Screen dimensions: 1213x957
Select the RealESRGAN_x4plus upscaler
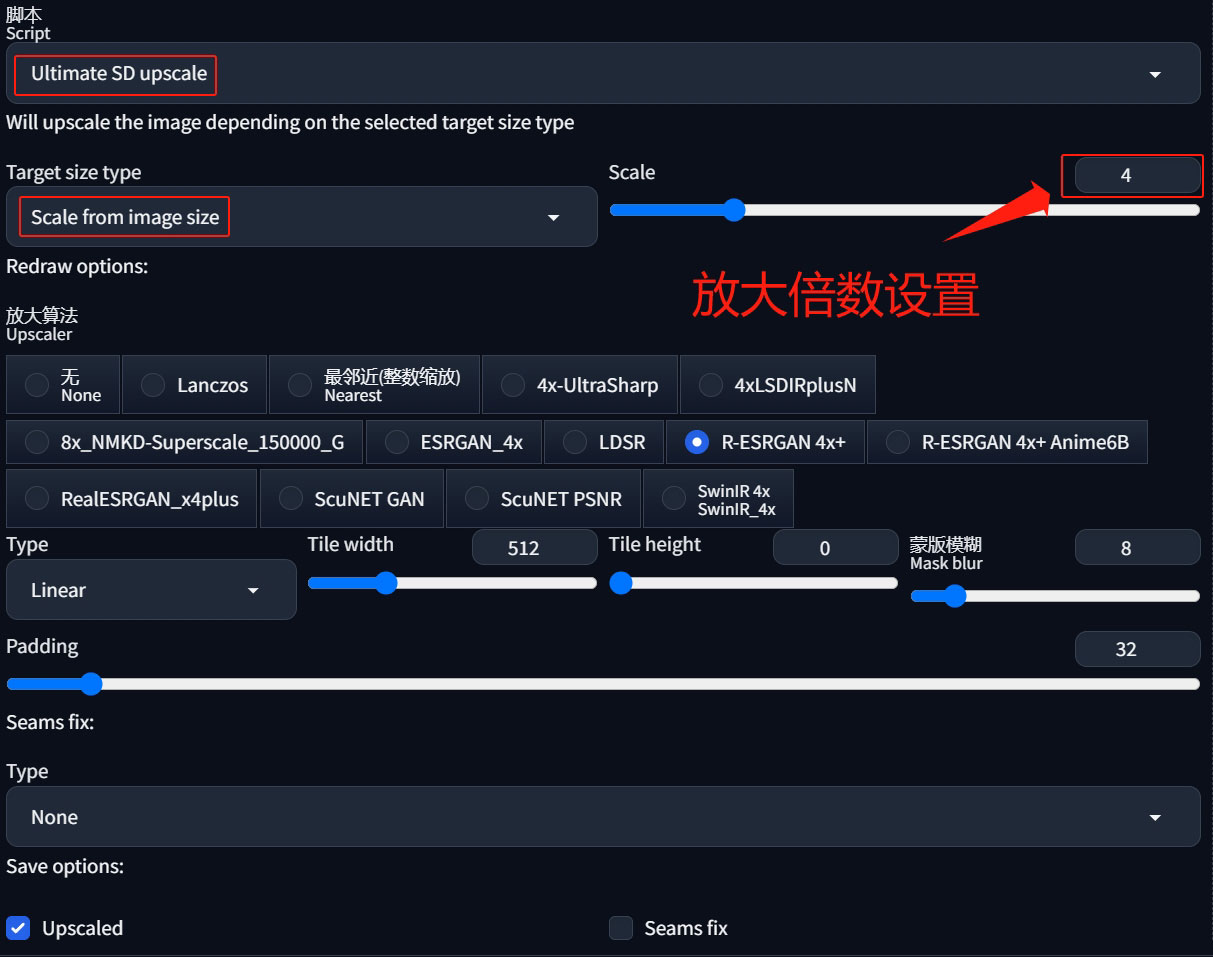pos(131,497)
